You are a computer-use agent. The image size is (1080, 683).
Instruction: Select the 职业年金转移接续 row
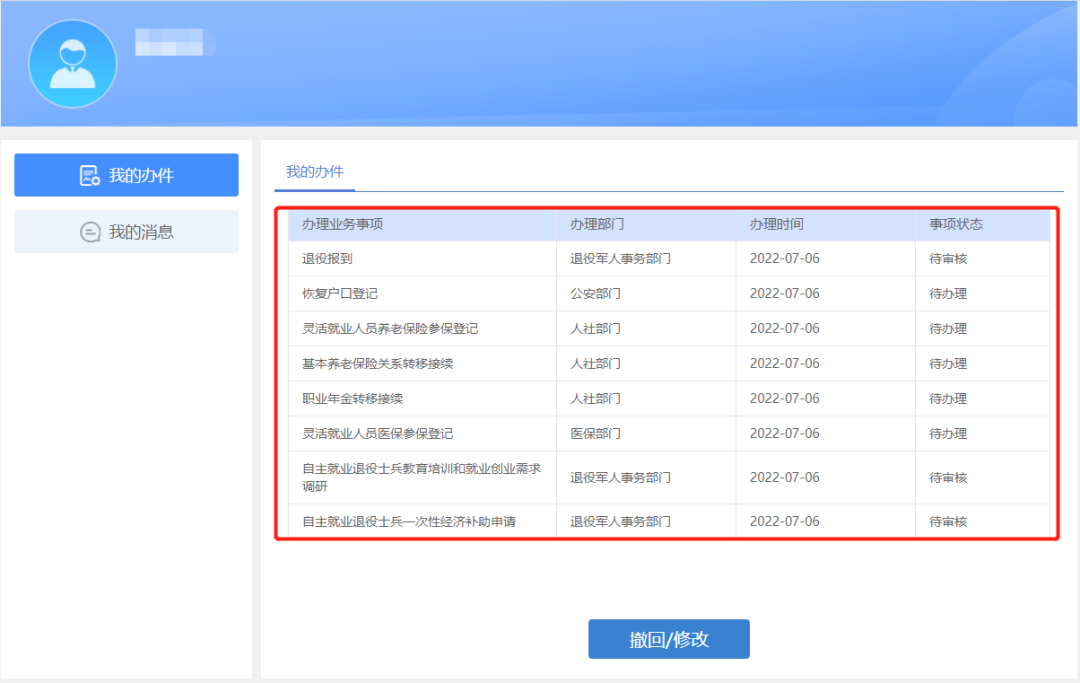352,399
